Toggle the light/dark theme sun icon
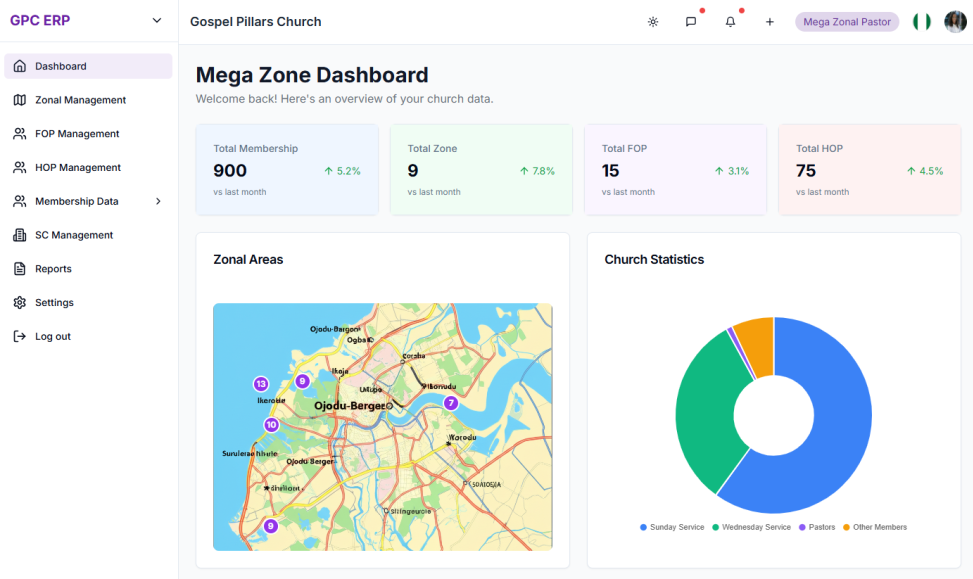Image resolution: width=973 pixels, height=579 pixels. click(653, 22)
